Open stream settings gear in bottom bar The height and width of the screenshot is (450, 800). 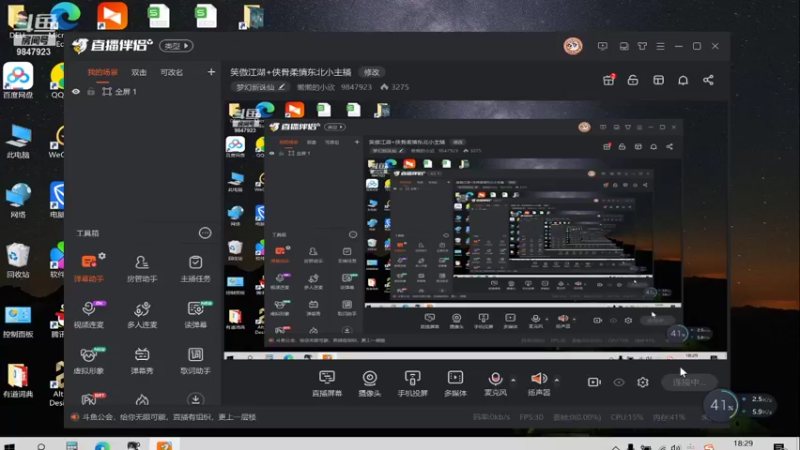[x=643, y=382]
